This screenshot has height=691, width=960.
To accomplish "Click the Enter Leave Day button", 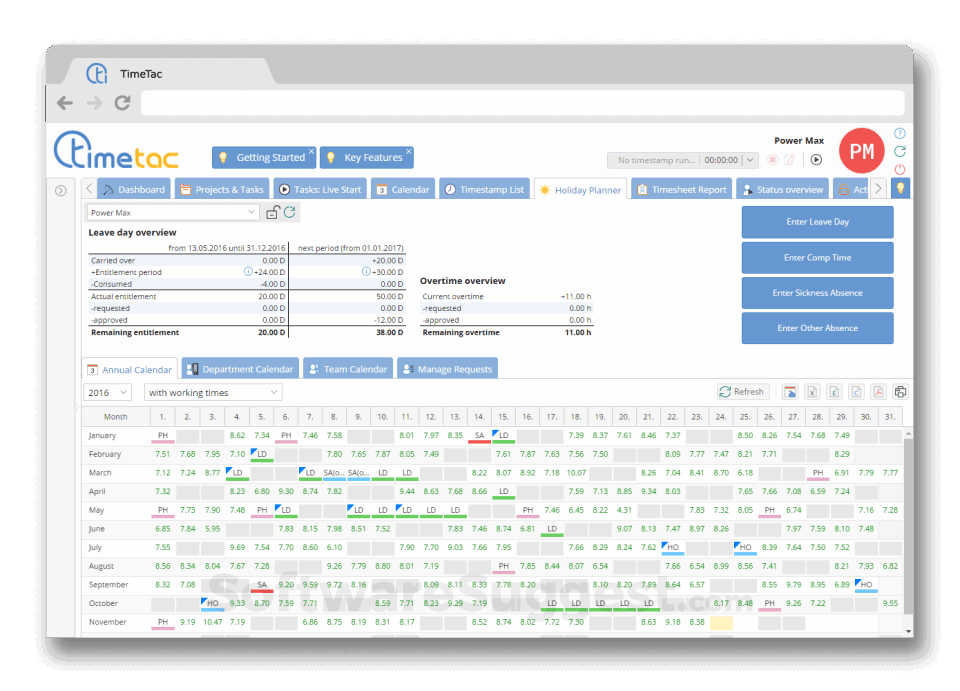I will tap(817, 221).
